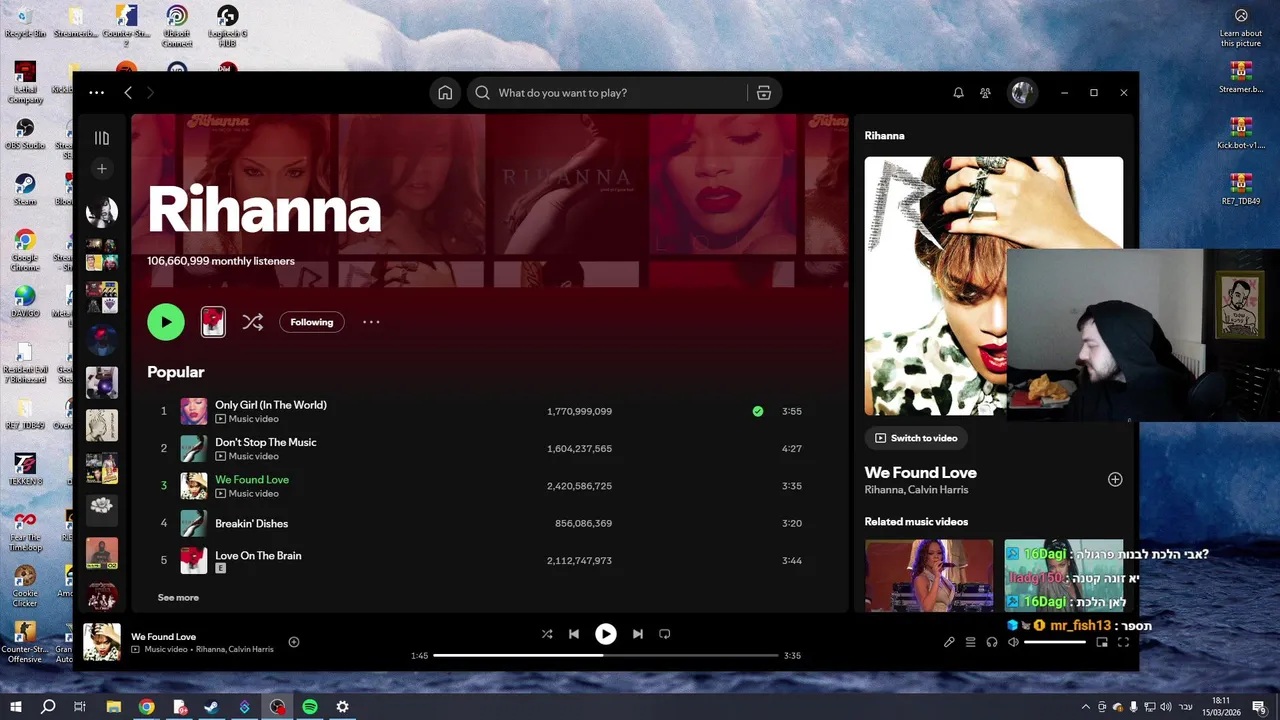Open OBS Studio from the taskbar
Screen dimensions: 1280x720
pyautogui.click(x=277, y=707)
